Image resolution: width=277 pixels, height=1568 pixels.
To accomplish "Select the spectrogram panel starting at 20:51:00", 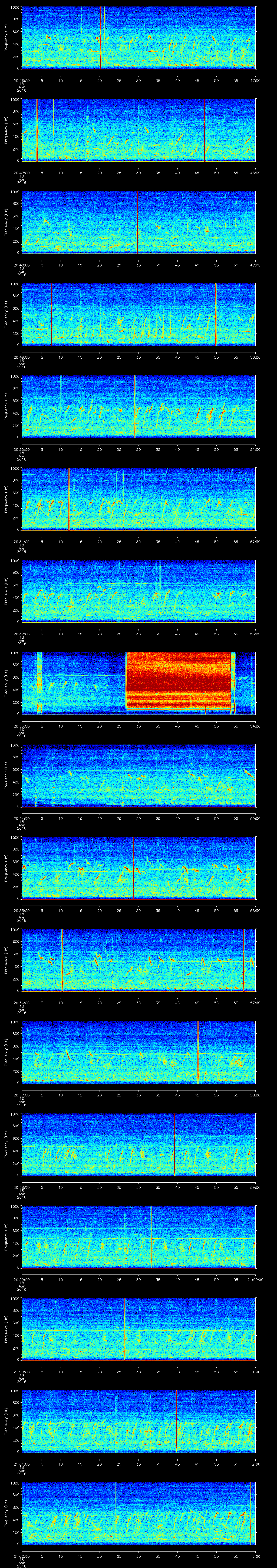I will [x=138, y=499].
